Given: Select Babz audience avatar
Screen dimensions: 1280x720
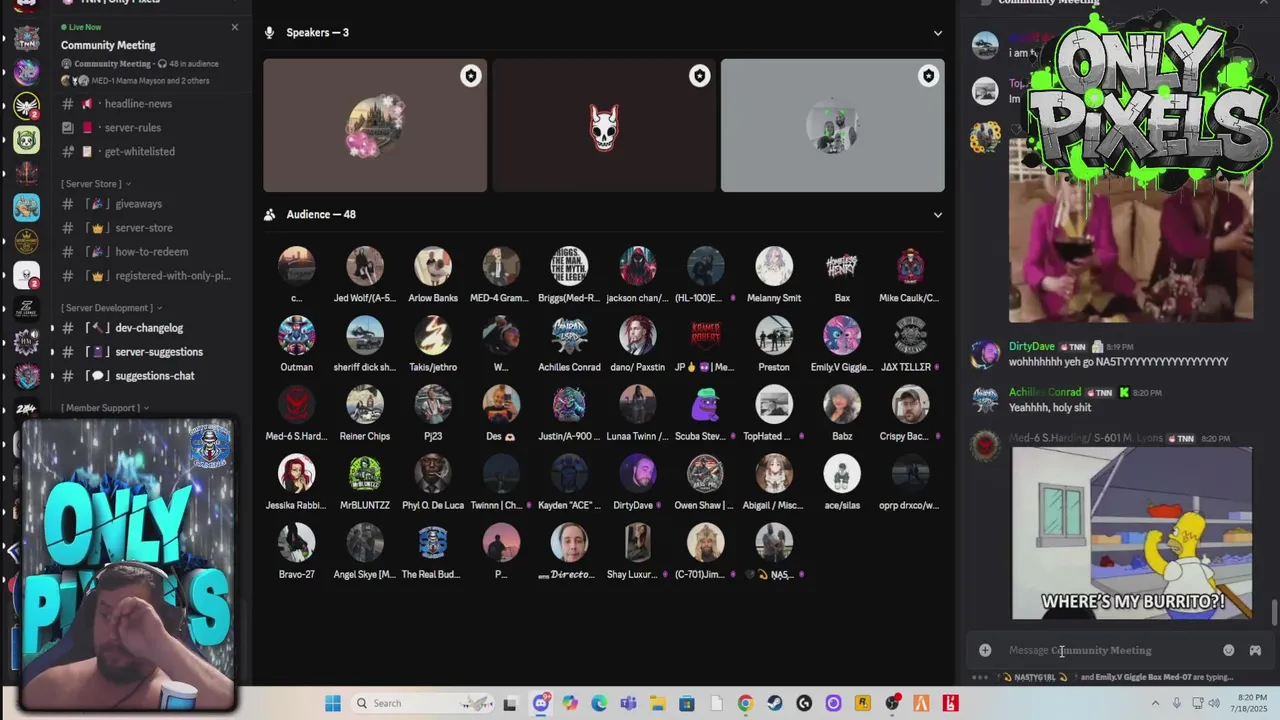Looking at the screenshot, I should coord(842,404).
